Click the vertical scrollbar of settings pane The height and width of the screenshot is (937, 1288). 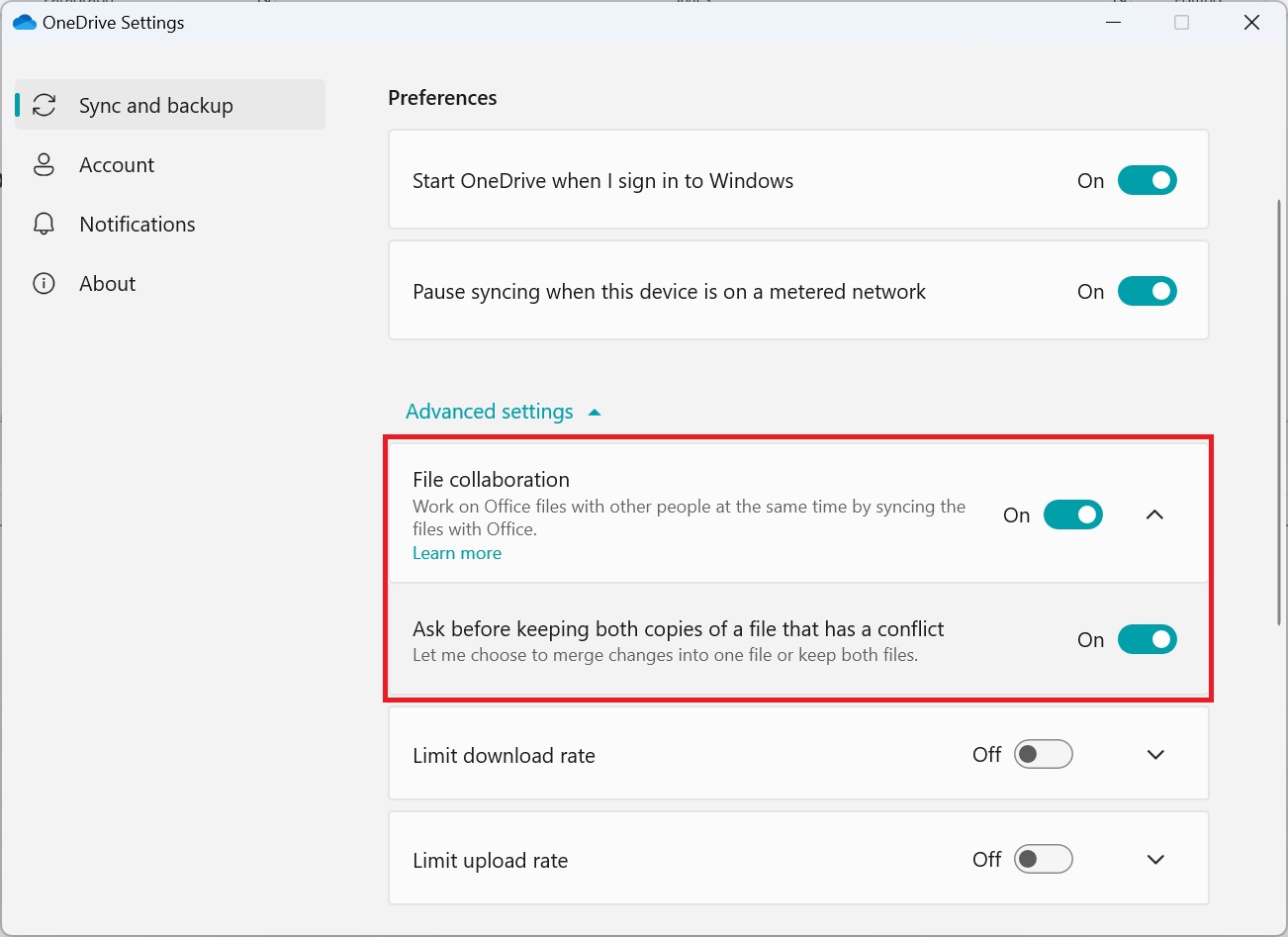[1280, 412]
